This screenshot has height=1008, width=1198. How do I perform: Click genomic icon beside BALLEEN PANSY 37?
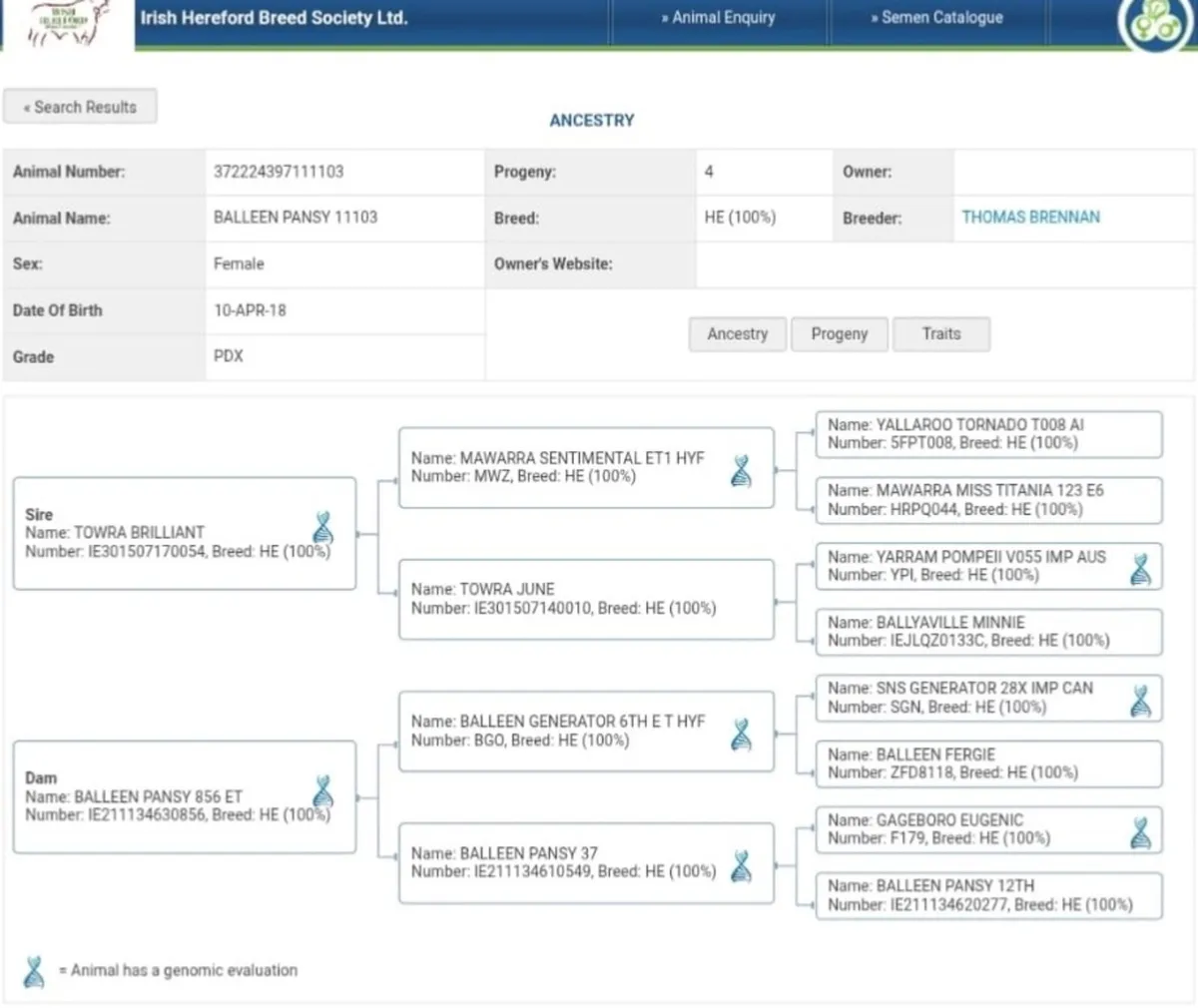[x=741, y=866]
